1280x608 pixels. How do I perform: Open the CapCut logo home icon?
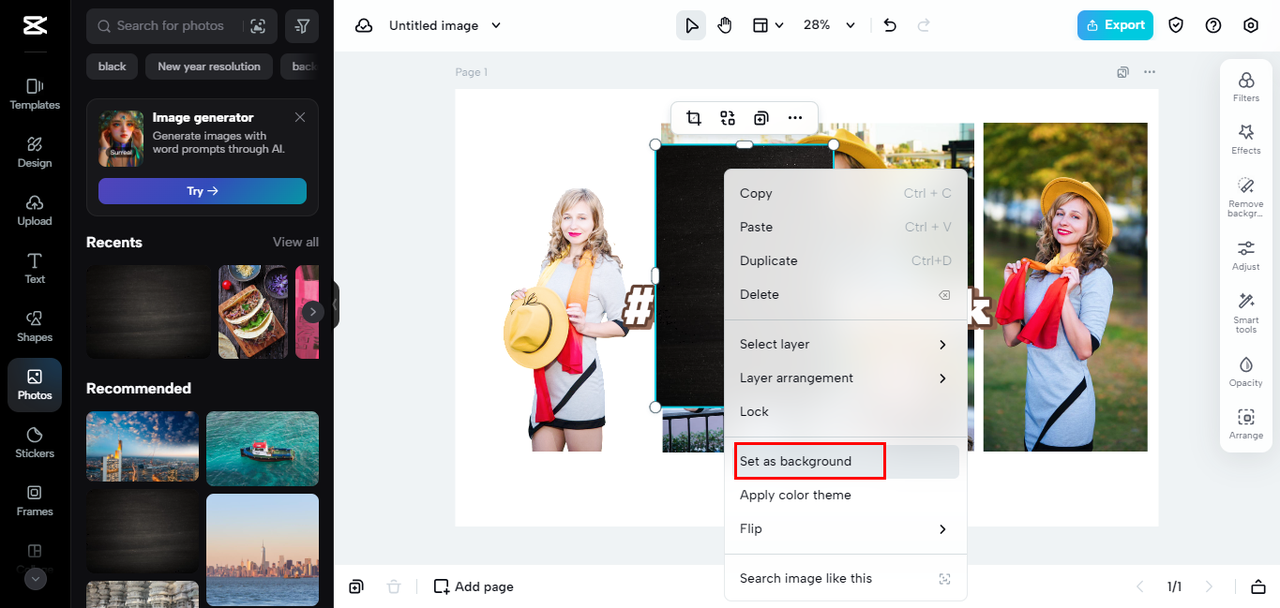35,26
